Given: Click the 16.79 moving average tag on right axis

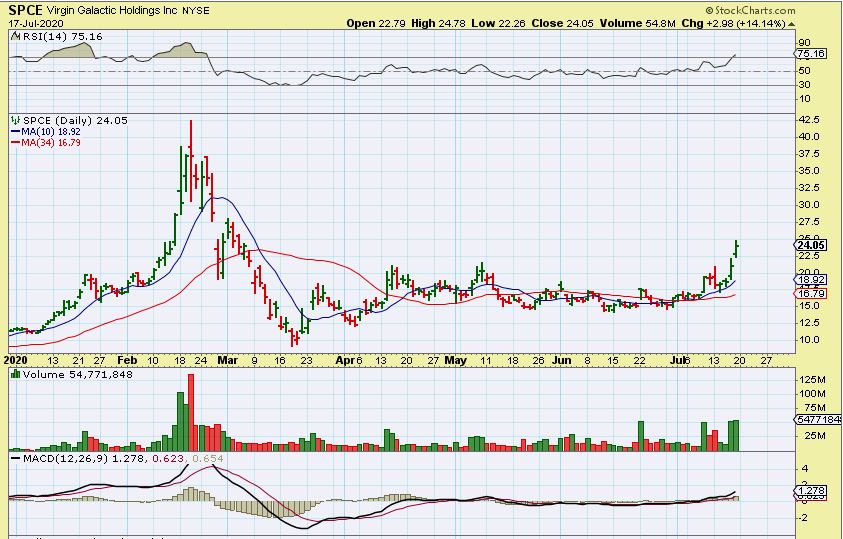Looking at the screenshot, I should (x=811, y=293).
